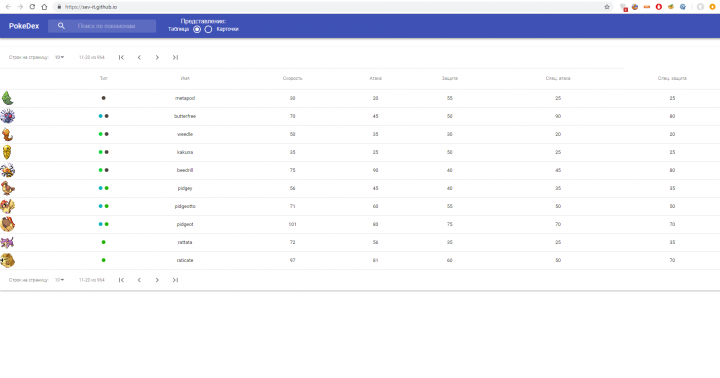Screen dimensions: 720x378
Task: Click the pidgeot sprite image
Action: pyautogui.click(x=7, y=224)
